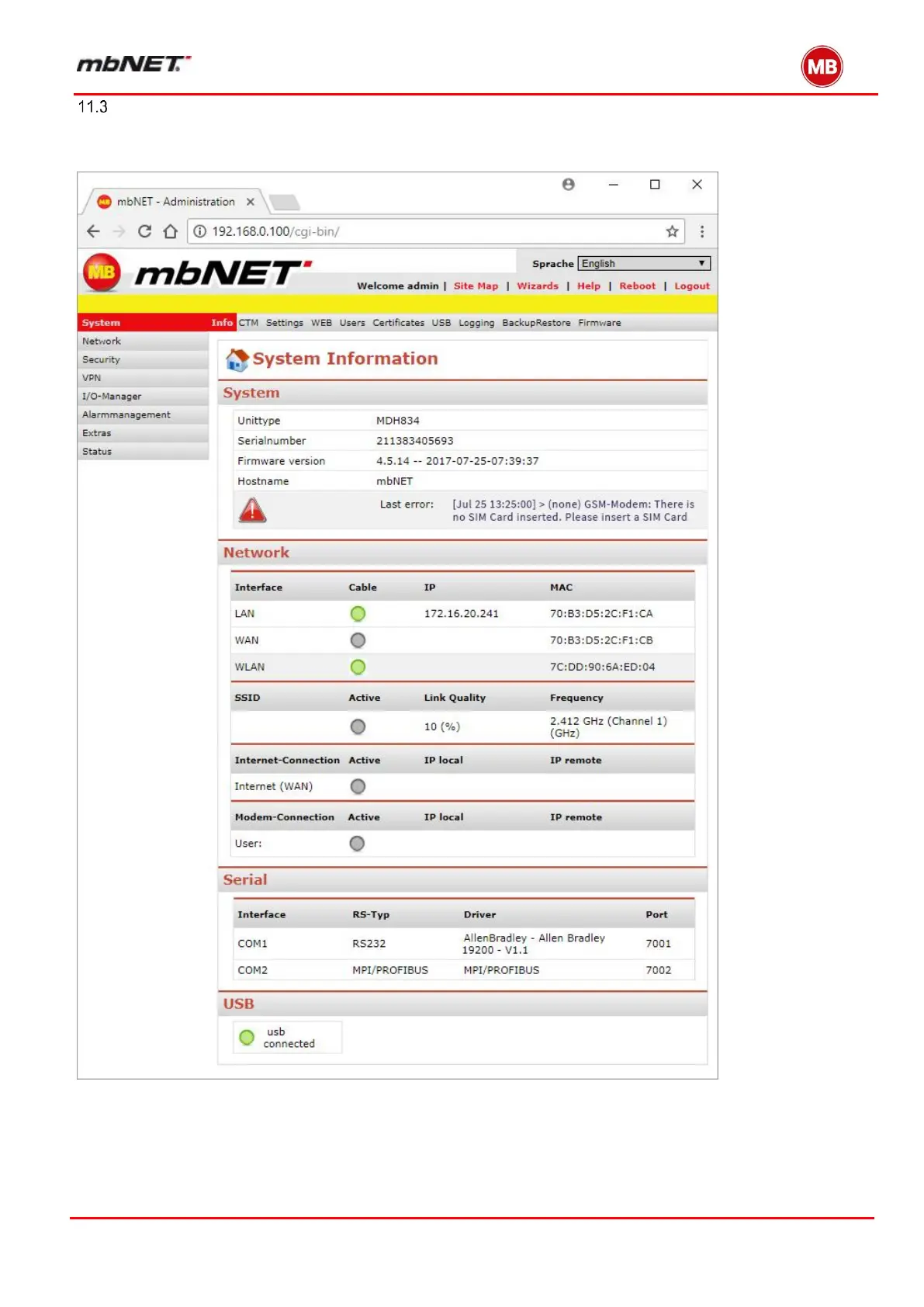Click the System Information house icon
Viewport: 924px width, 1307px height.
pos(237,359)
